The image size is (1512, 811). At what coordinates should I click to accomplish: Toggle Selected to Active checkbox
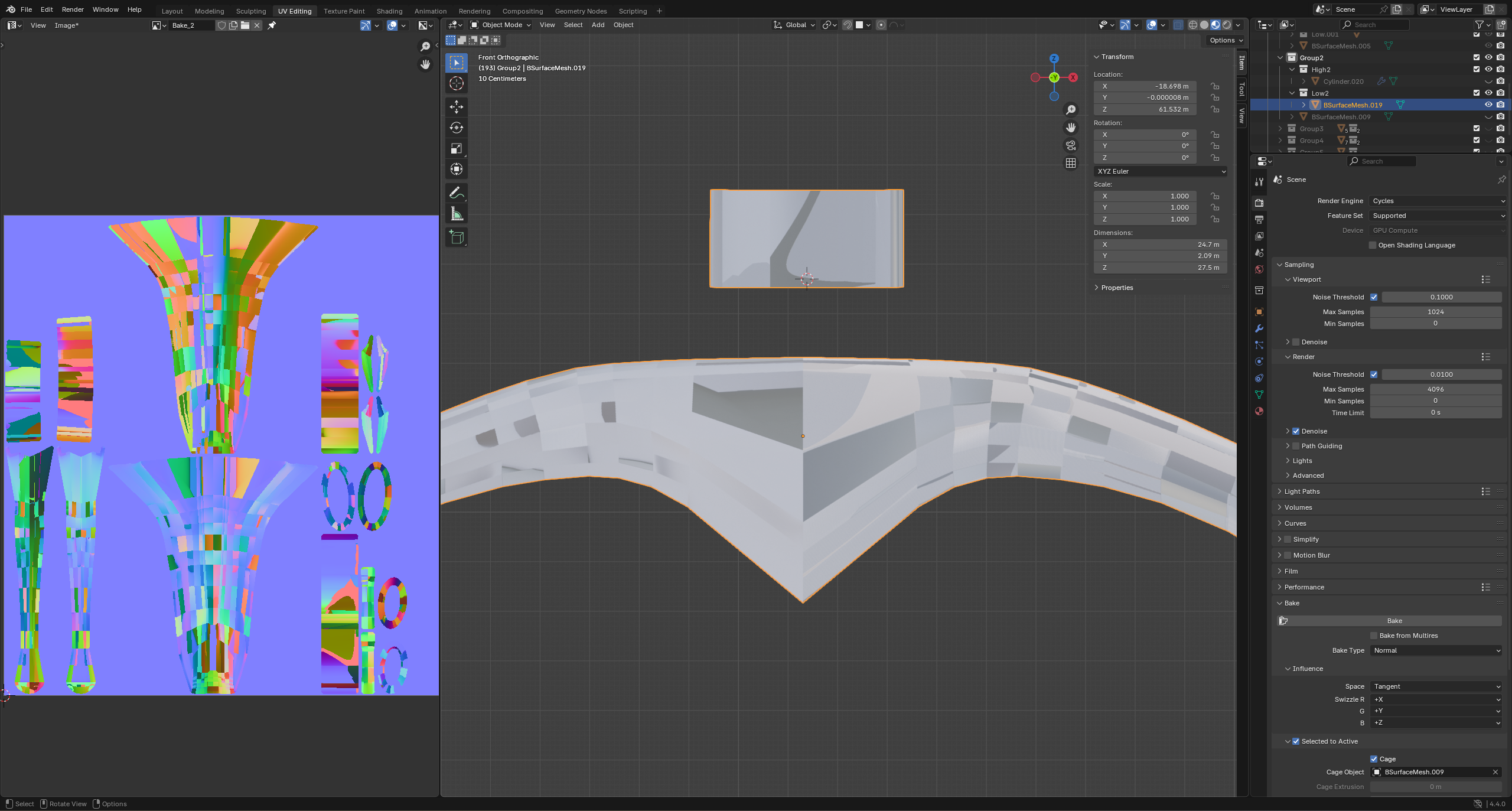(x=1296, y=741)
